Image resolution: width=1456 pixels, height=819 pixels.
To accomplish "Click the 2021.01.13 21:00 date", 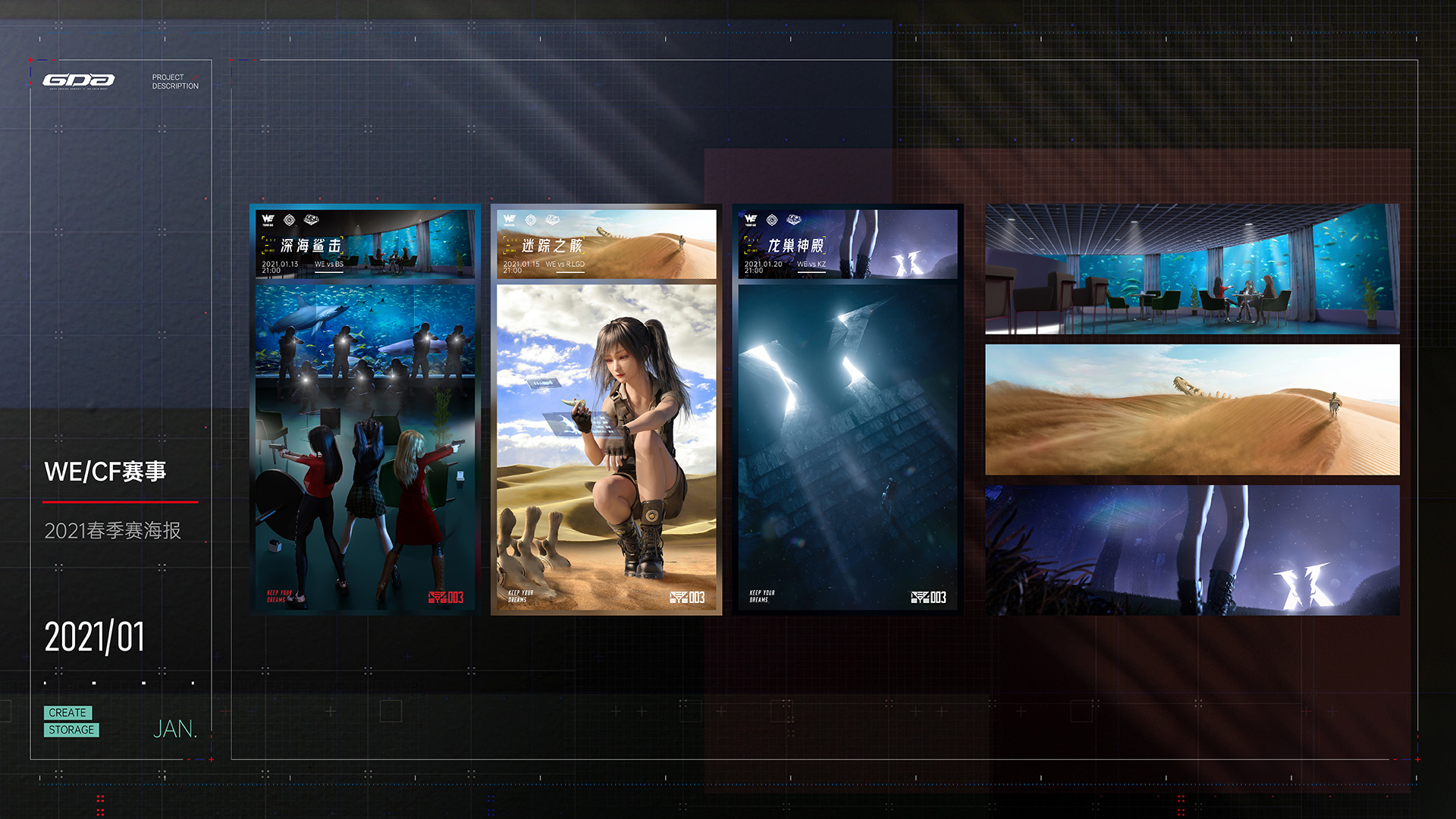I will click(x=280, y=267).
